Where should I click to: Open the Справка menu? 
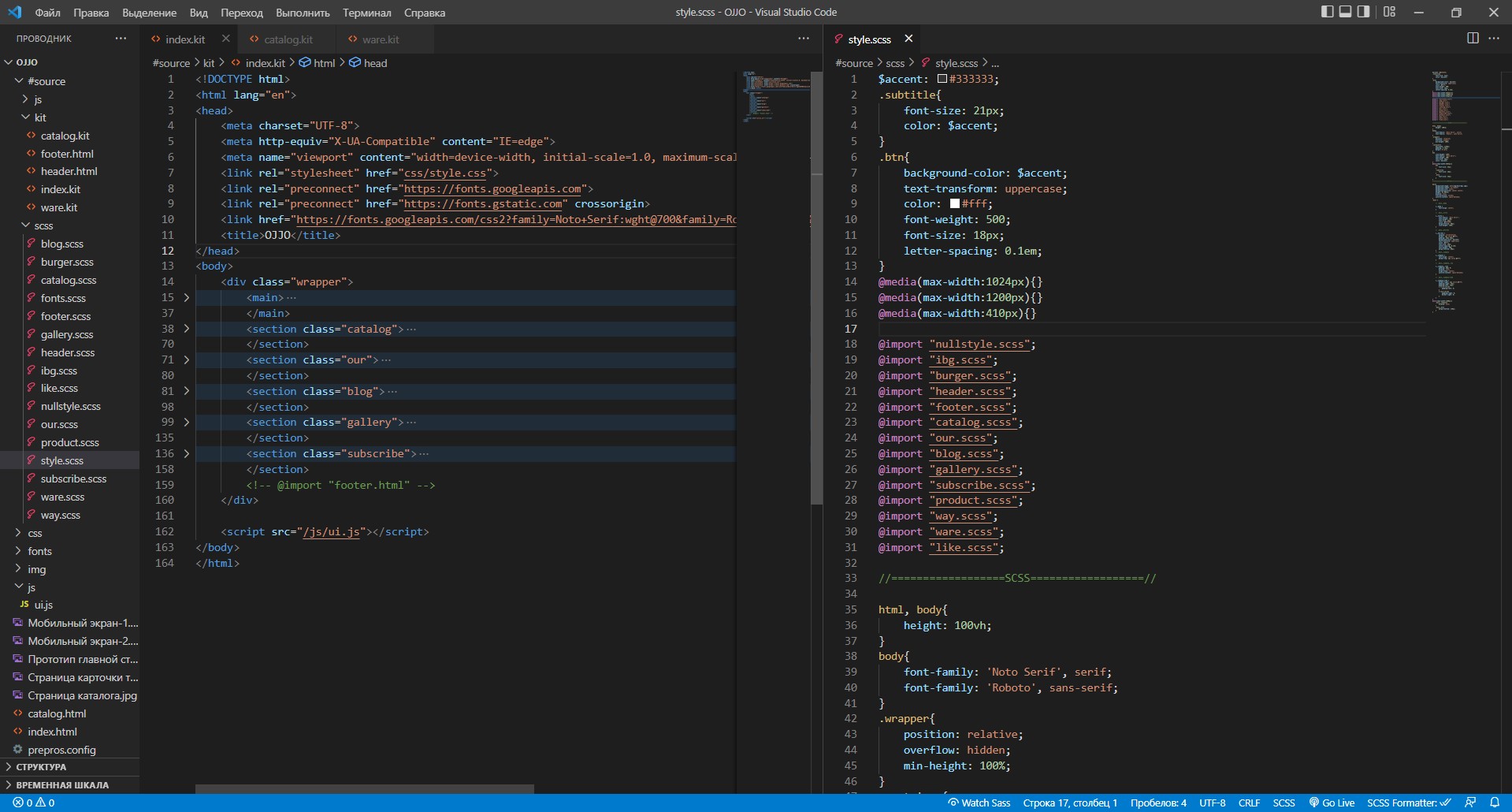[425, 13]
